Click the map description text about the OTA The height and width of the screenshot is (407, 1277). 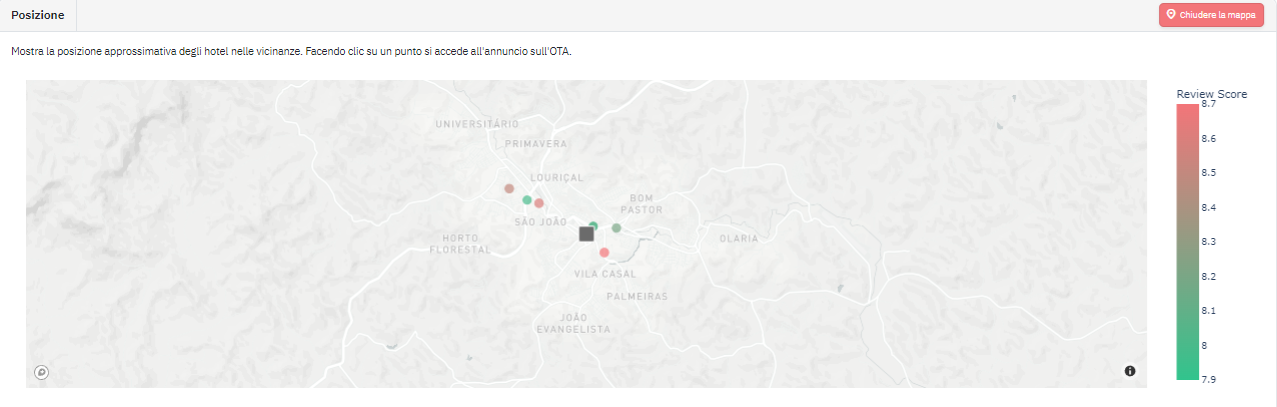[291, 50]
